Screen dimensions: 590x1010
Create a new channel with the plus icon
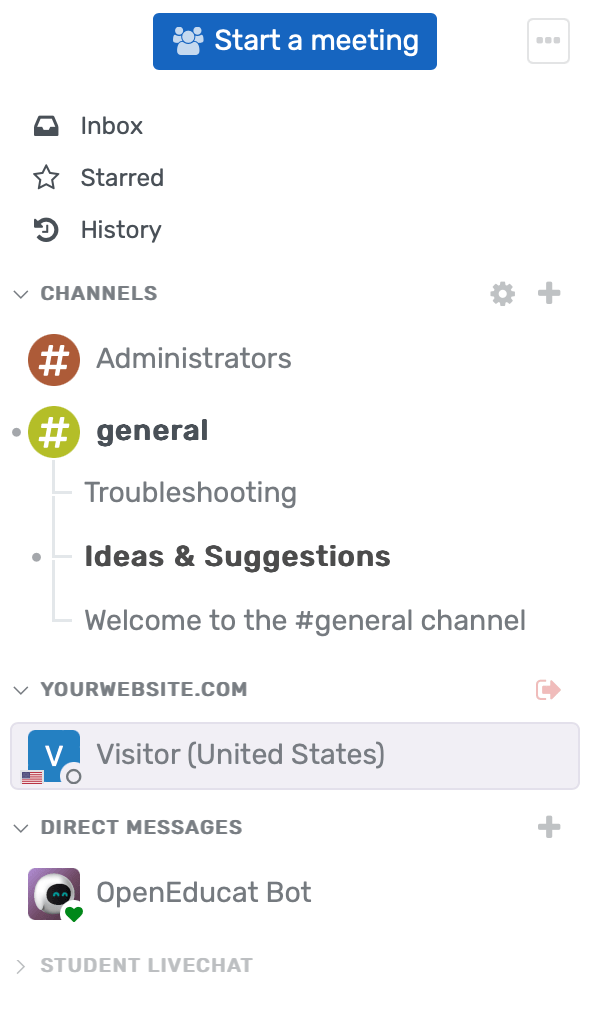[x=549, y=293]
